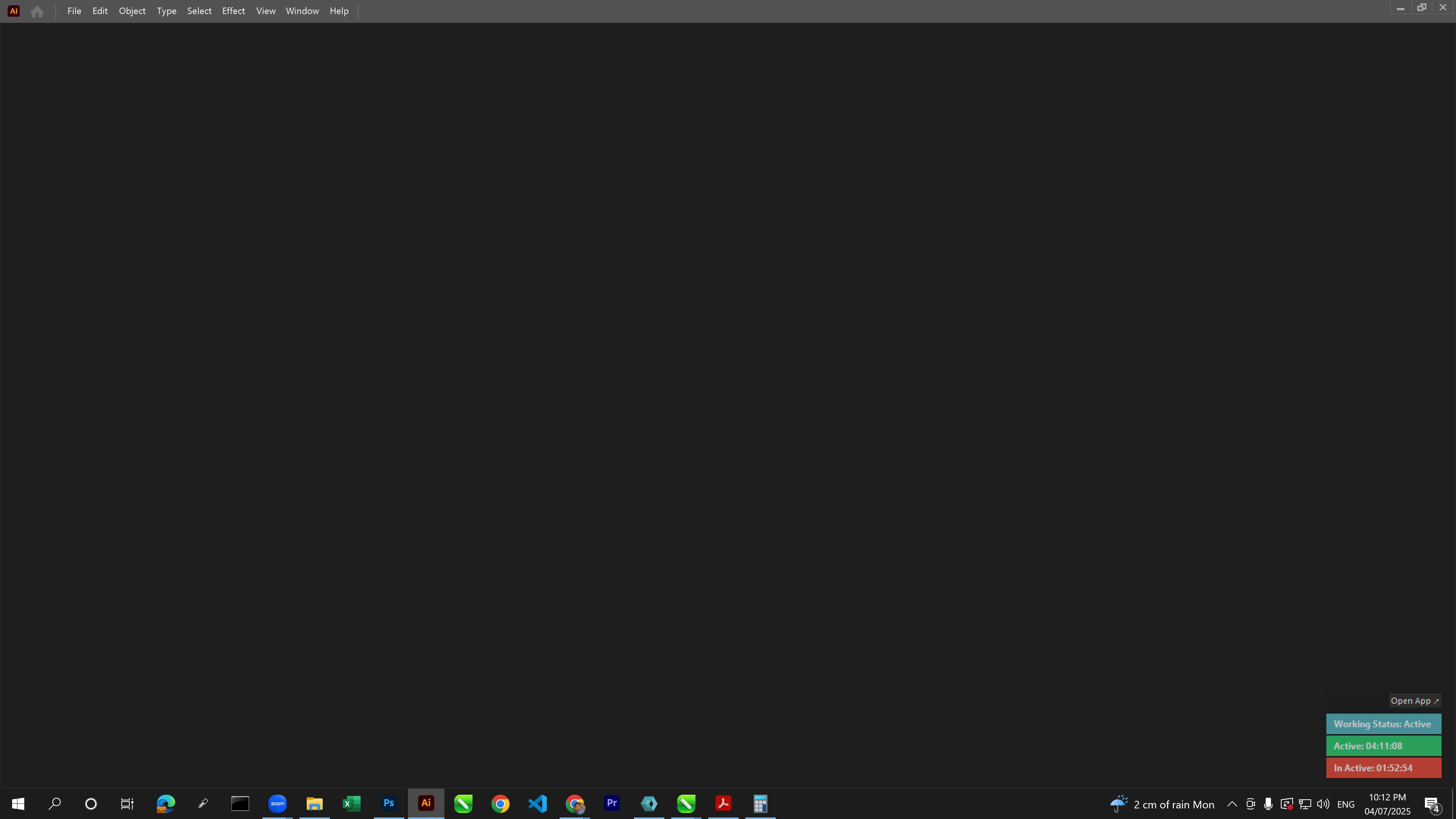Switch to Premiere Pro in the taskbar

(x=612, y=804)
